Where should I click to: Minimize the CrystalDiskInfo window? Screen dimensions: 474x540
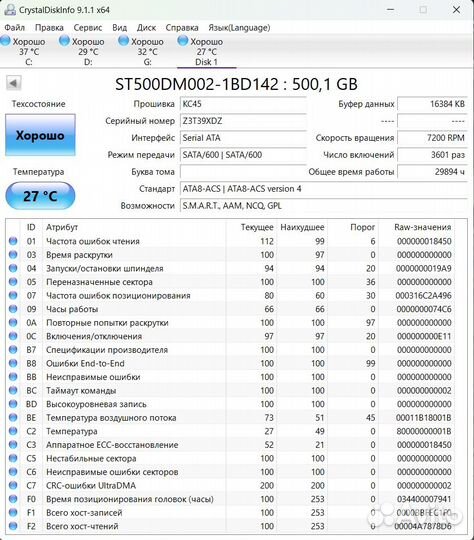390,10
